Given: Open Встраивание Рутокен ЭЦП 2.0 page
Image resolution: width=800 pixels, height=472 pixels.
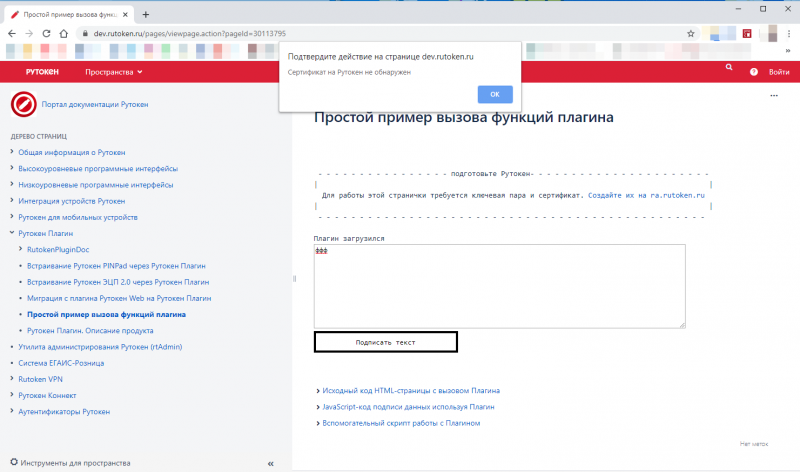Looking at the screenshot, I should 118,282.
